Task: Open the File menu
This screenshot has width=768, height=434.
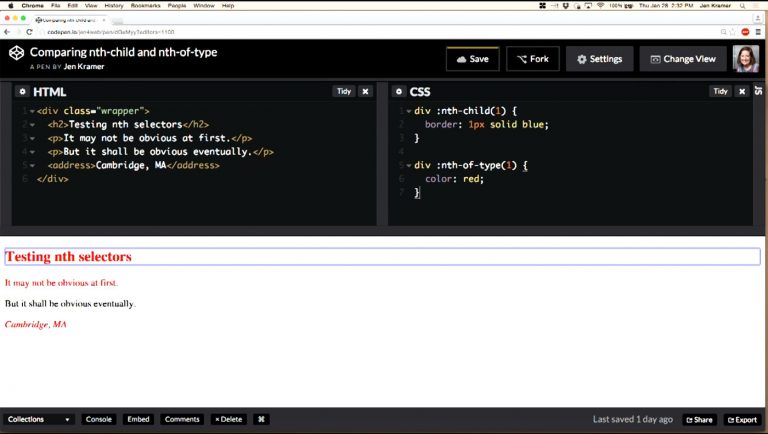Action: (55, 5)
